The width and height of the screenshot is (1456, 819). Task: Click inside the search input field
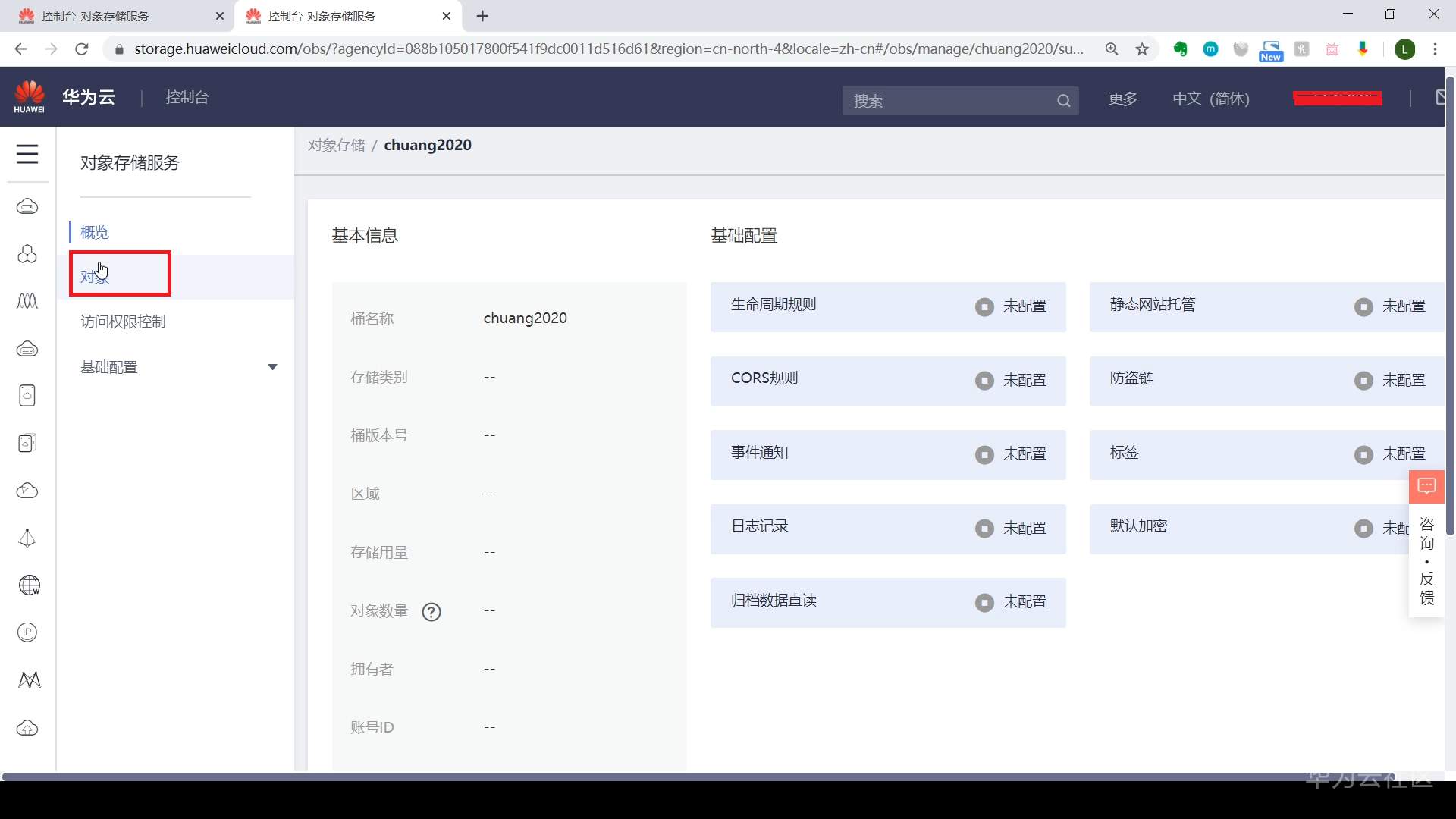click(948, 100)
